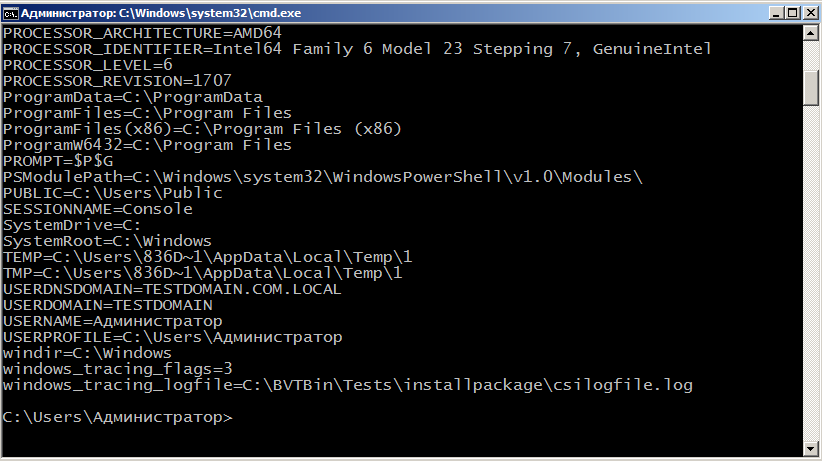Click the PROCESSOR_IDENTIFIER output line

click(x=357, y=49)
